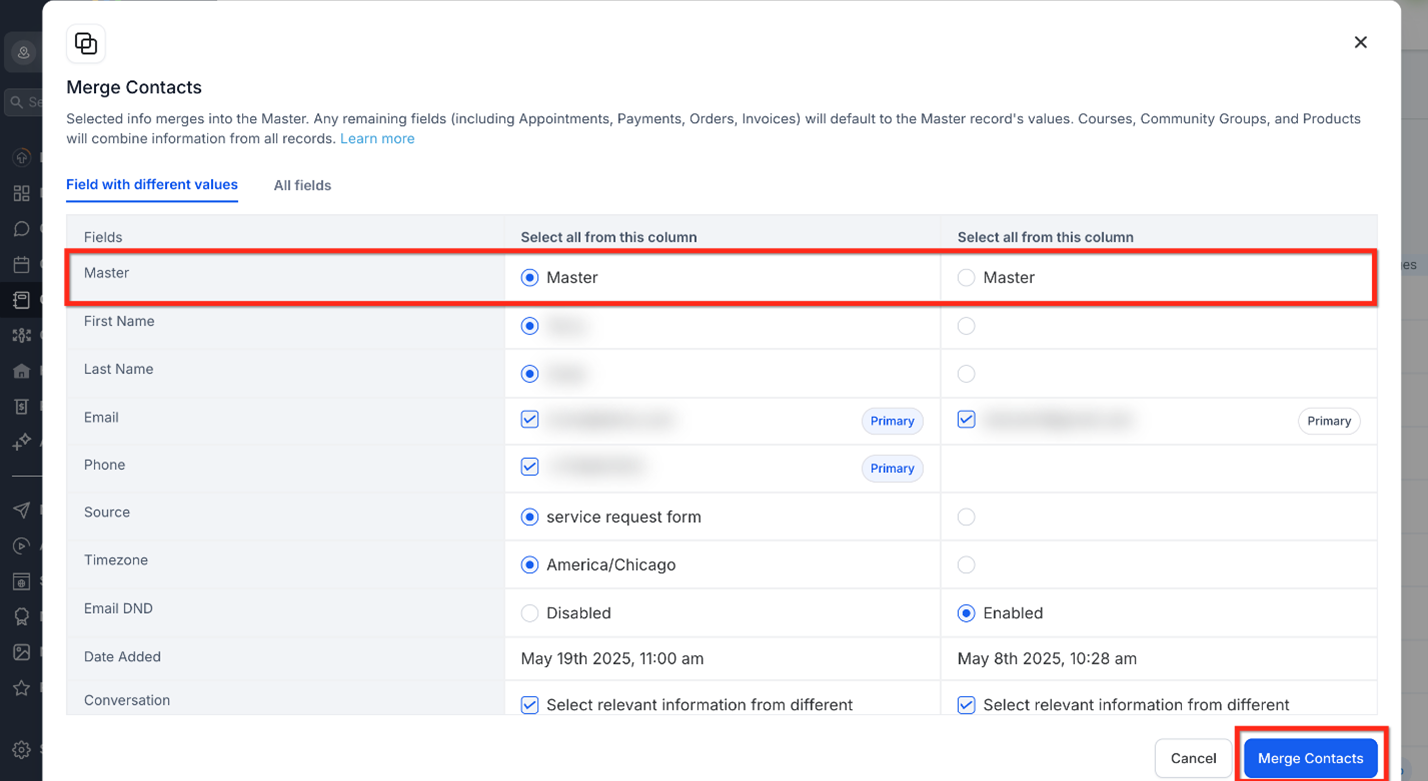
Task: Click the 'Timezone' field label
Action: [x=116, y=560]
